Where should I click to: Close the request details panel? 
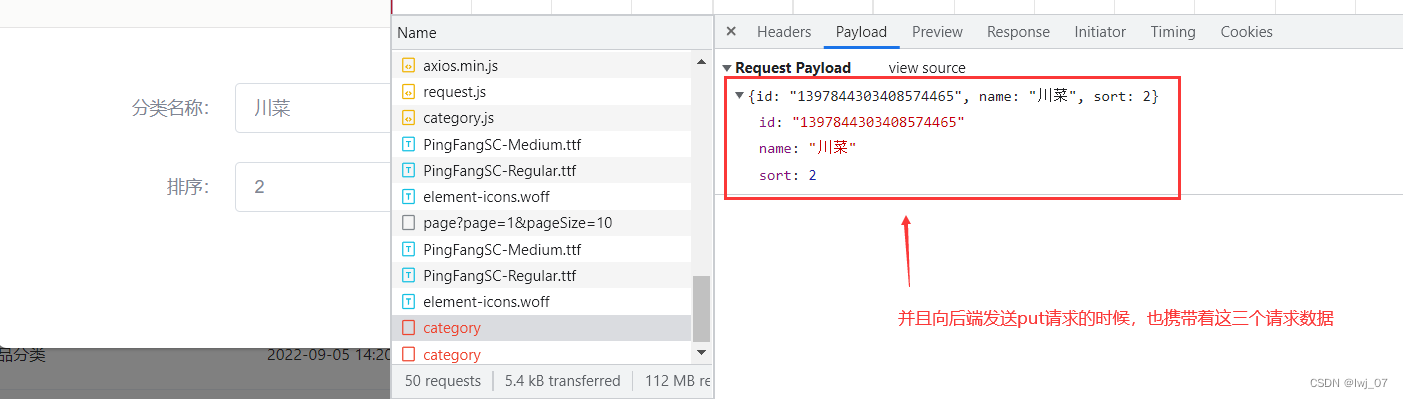[x=731, y=31]
